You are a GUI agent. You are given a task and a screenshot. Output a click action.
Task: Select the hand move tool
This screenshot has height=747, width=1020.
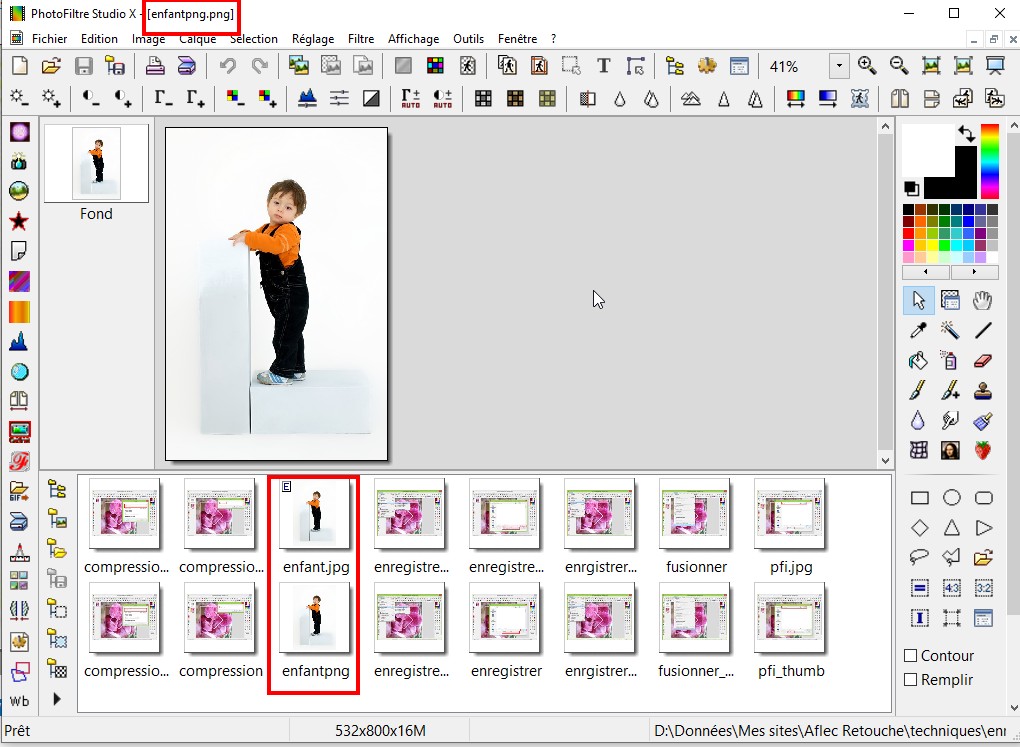coord(983,300)
